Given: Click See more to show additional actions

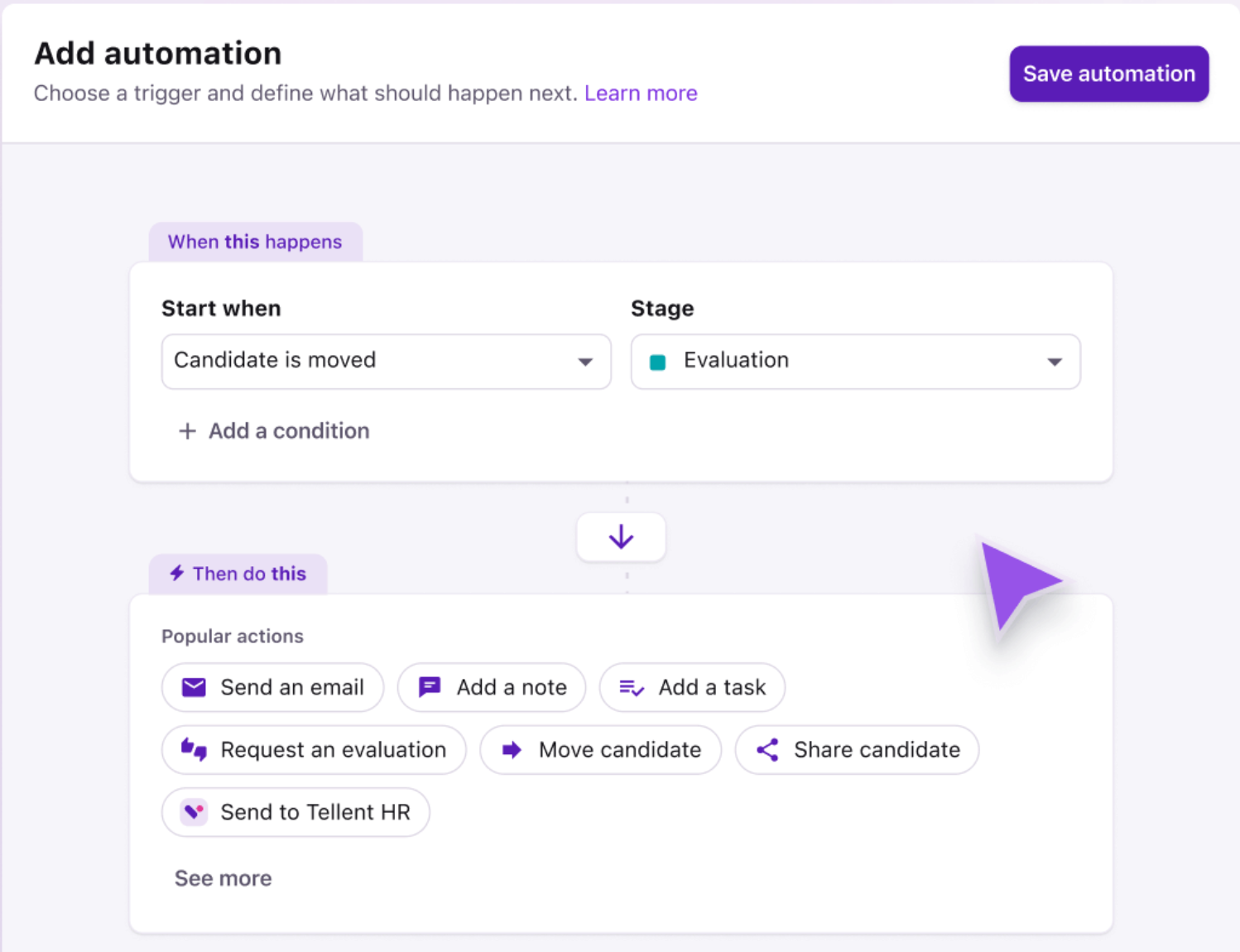Looking at the screenshot, I should 223,878.
